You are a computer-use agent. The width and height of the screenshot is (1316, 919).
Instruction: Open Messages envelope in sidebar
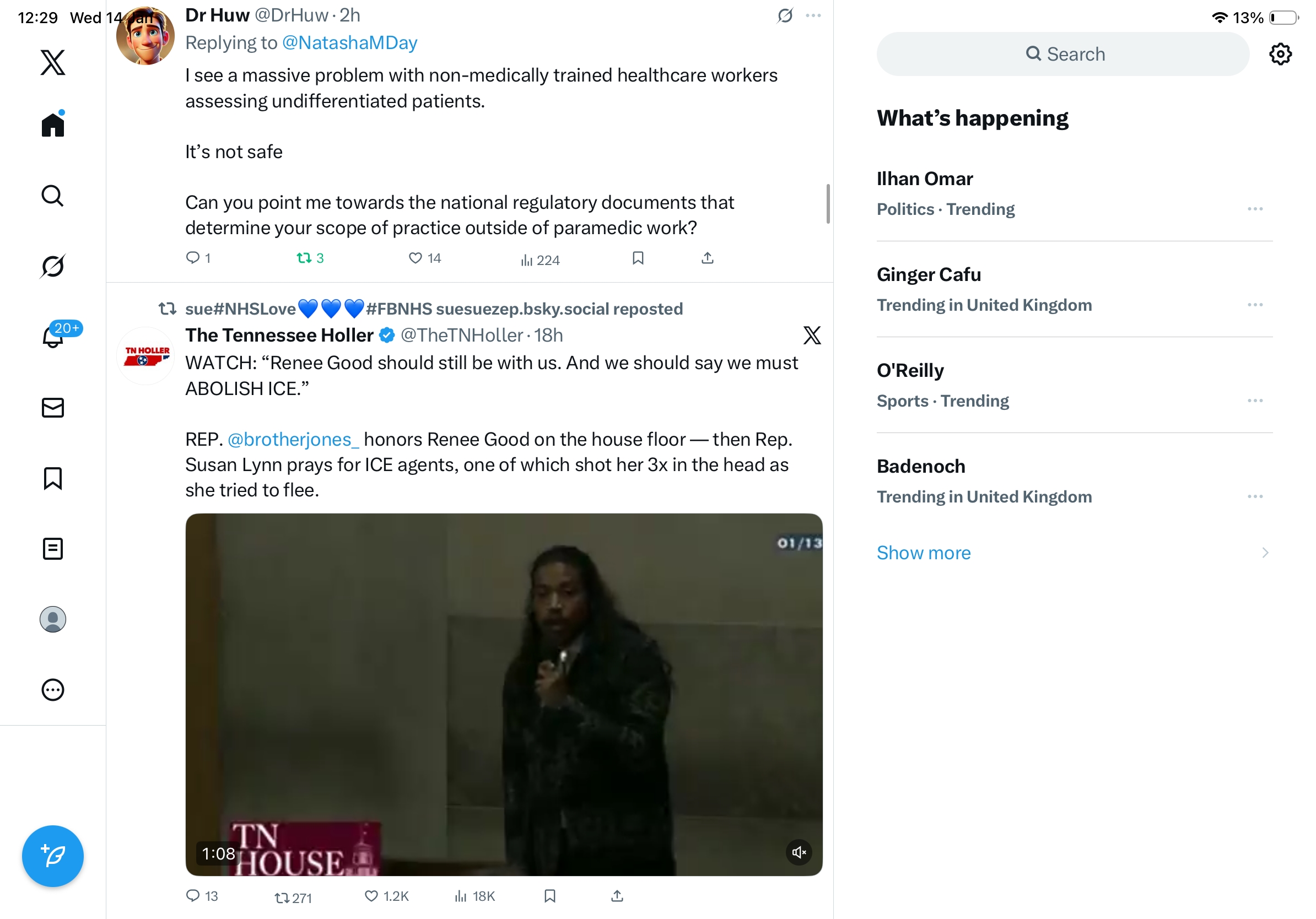[x=53, y=407]
